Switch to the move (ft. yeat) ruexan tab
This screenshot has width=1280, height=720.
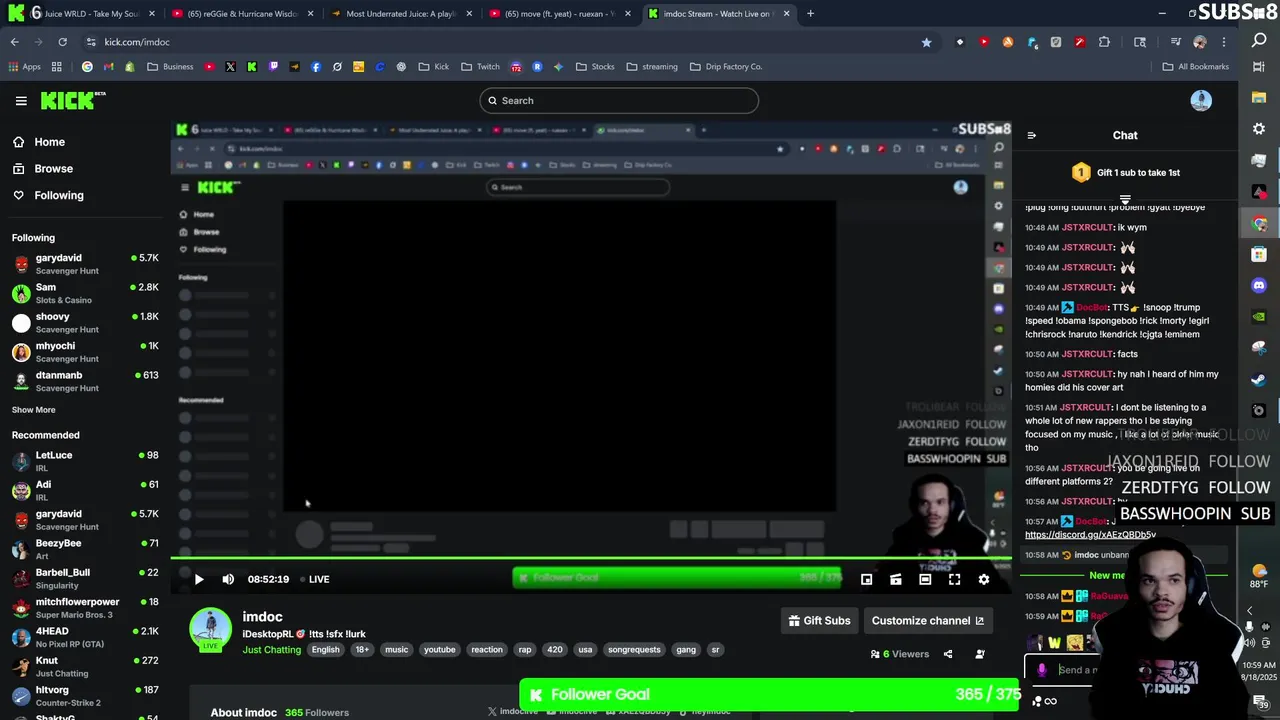click(559, 14)
